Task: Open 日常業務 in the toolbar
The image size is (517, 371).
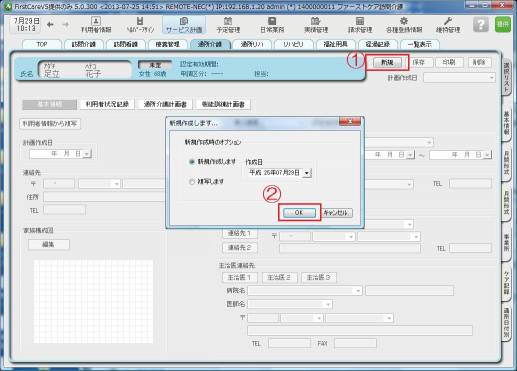Action: (x=272, y=25)
